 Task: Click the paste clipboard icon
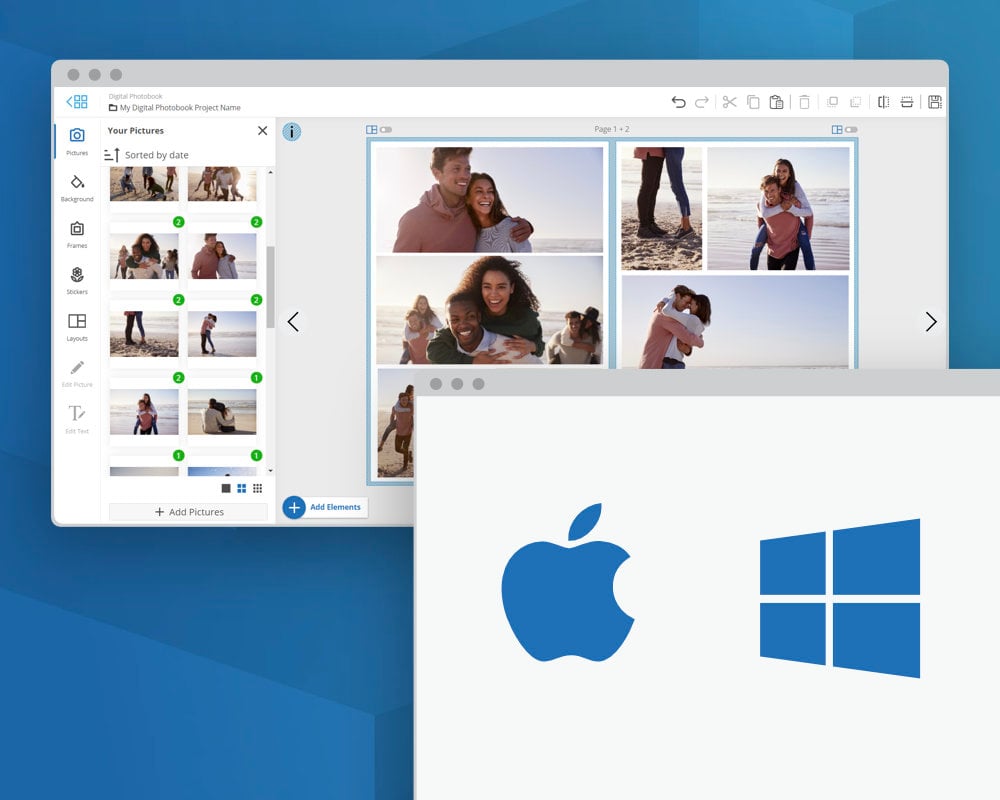click(x=776, y=102)
